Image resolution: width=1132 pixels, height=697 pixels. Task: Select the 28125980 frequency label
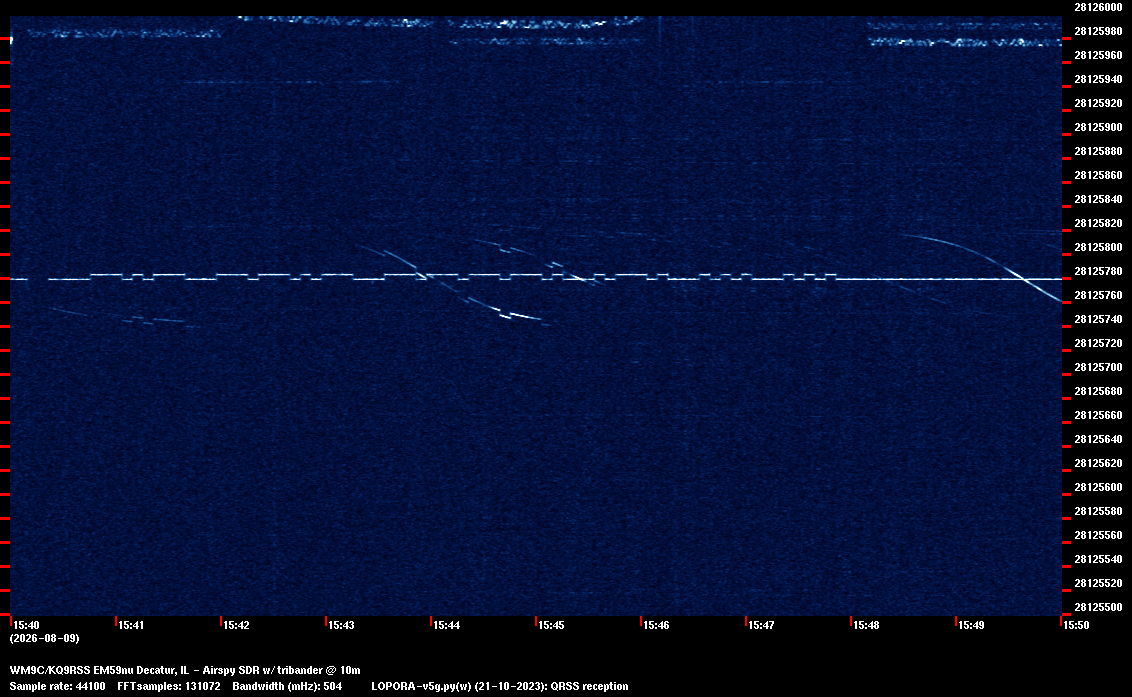1098,31
